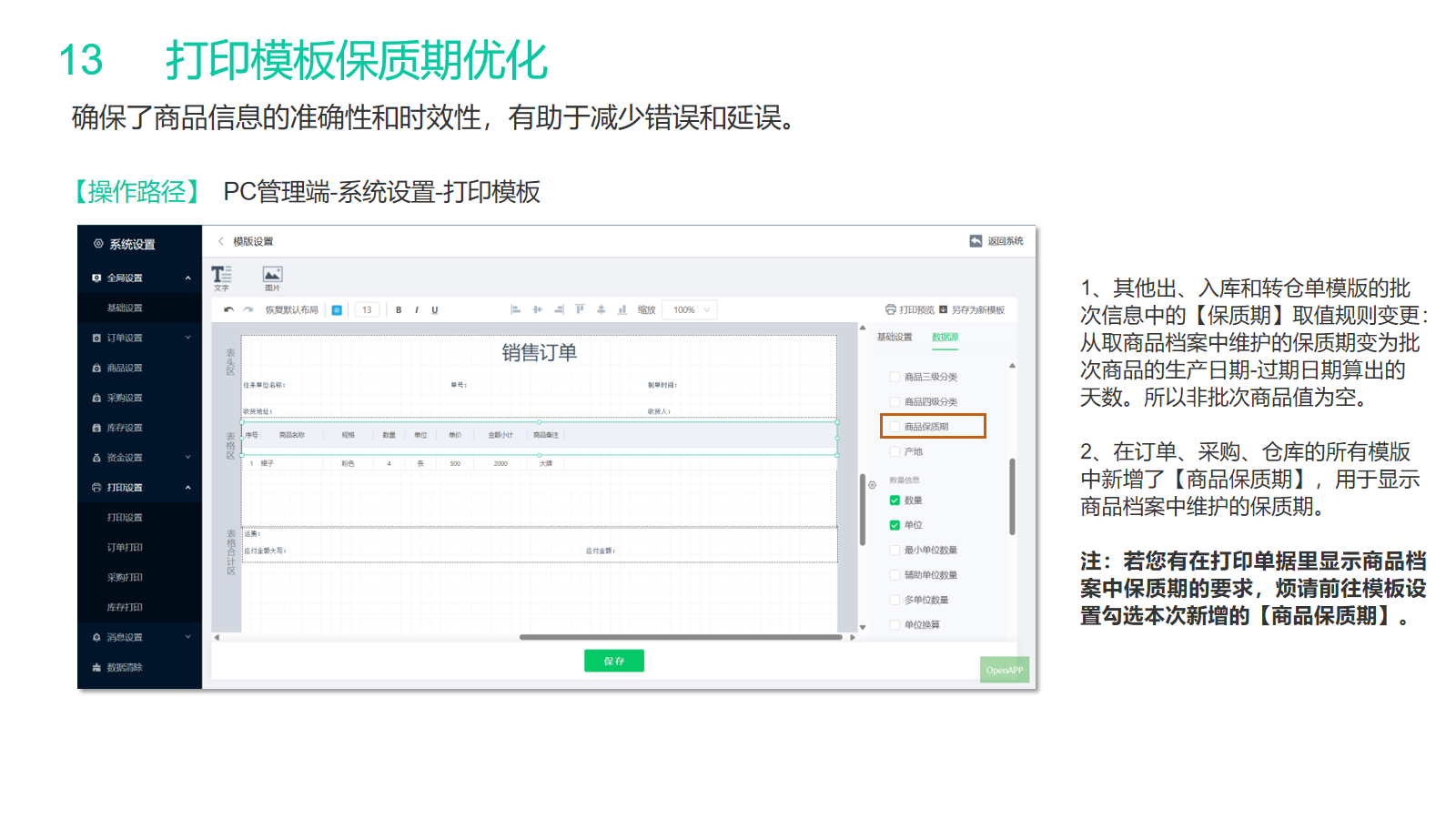
Task: Align selected elements to the left edge
Action: click(515, 309)
